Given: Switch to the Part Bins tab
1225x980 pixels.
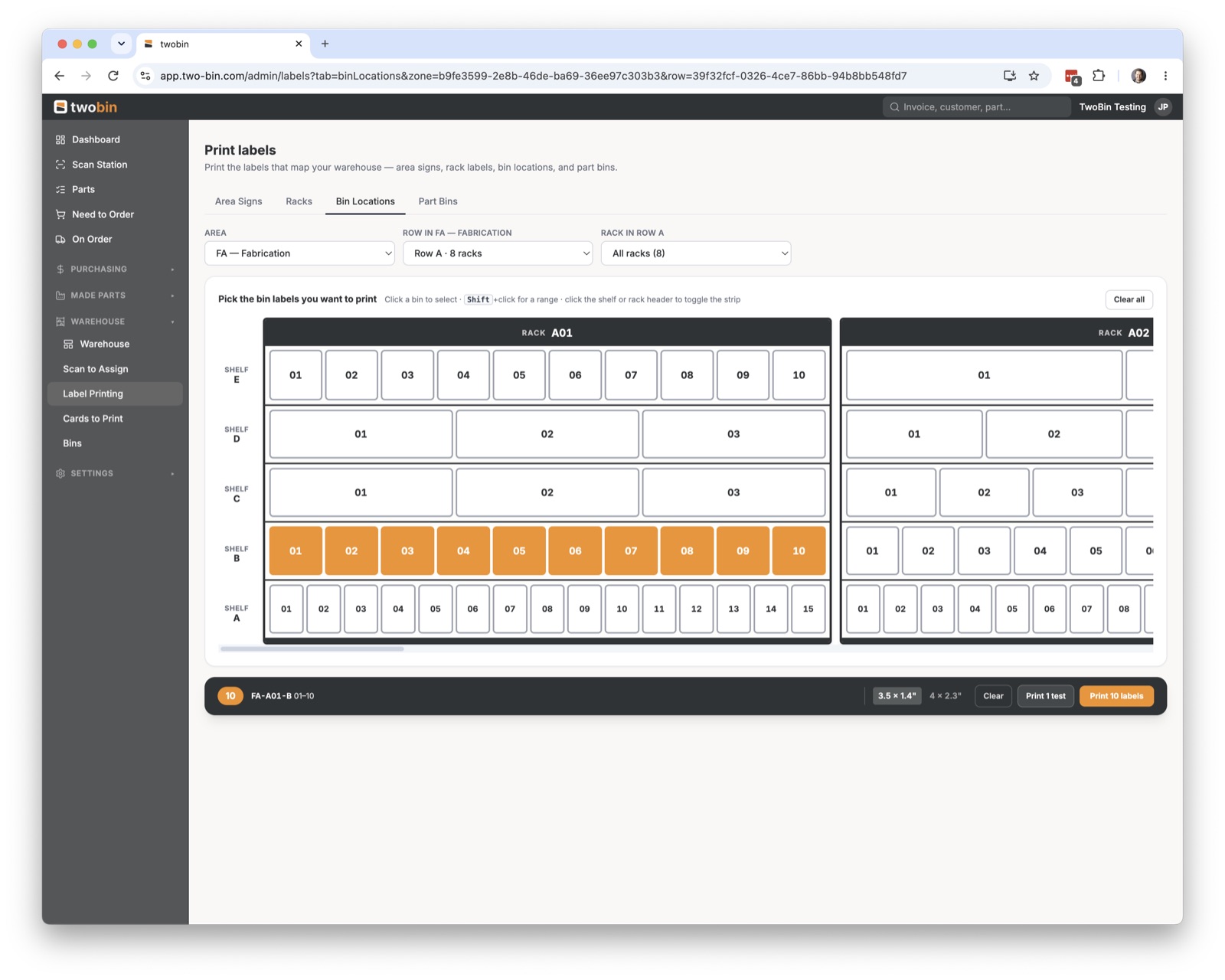Looking at the screenshot, I should pyautogui.click(x=438, y=201).
